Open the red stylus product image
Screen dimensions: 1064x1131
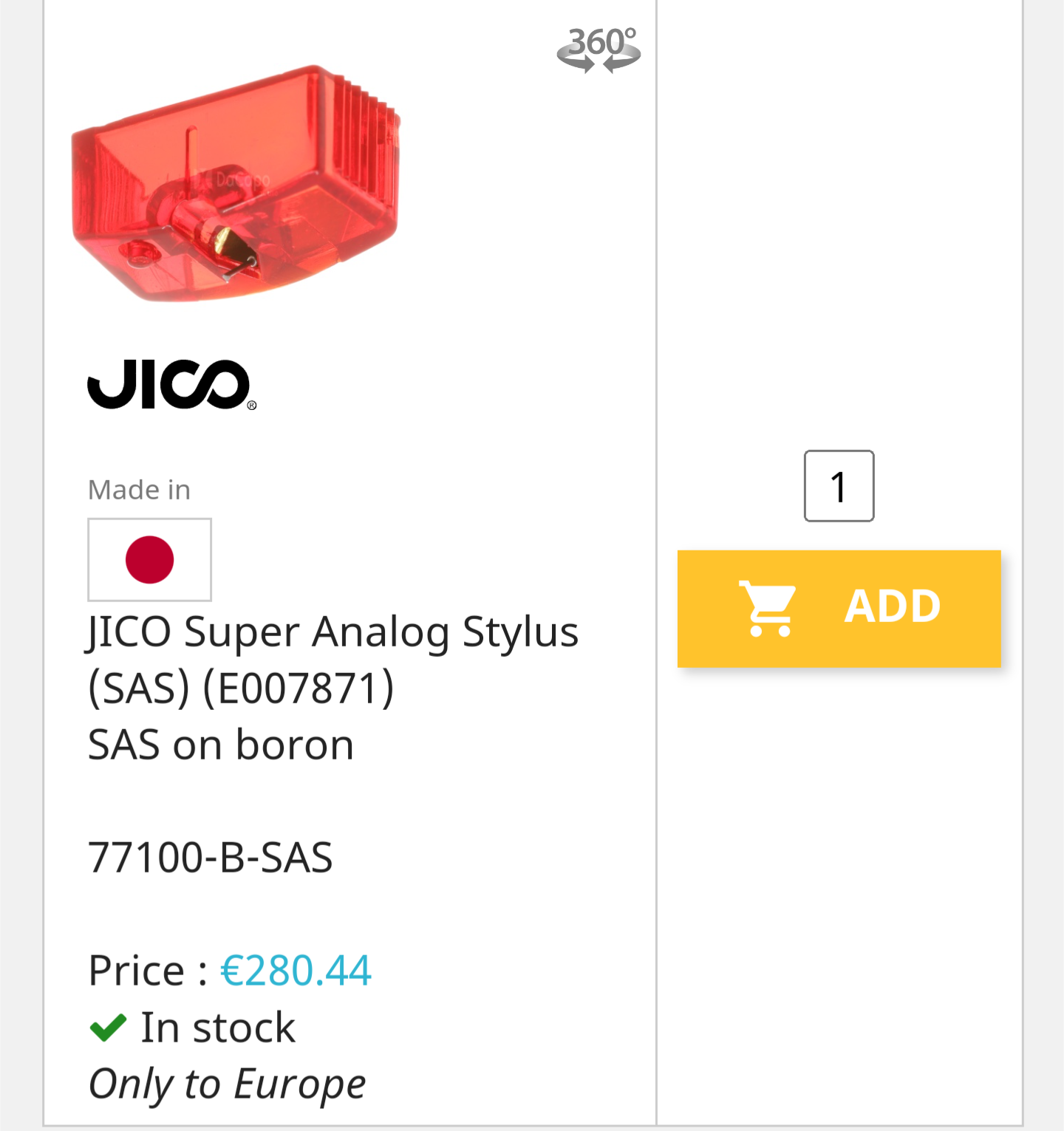tap(235, 185)
